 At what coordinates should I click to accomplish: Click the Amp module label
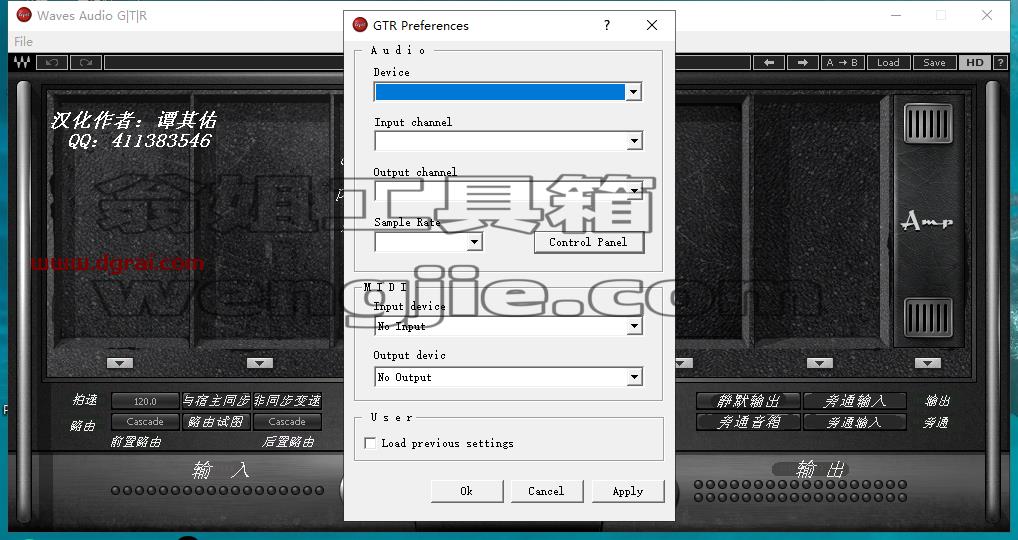click(927, 222)
